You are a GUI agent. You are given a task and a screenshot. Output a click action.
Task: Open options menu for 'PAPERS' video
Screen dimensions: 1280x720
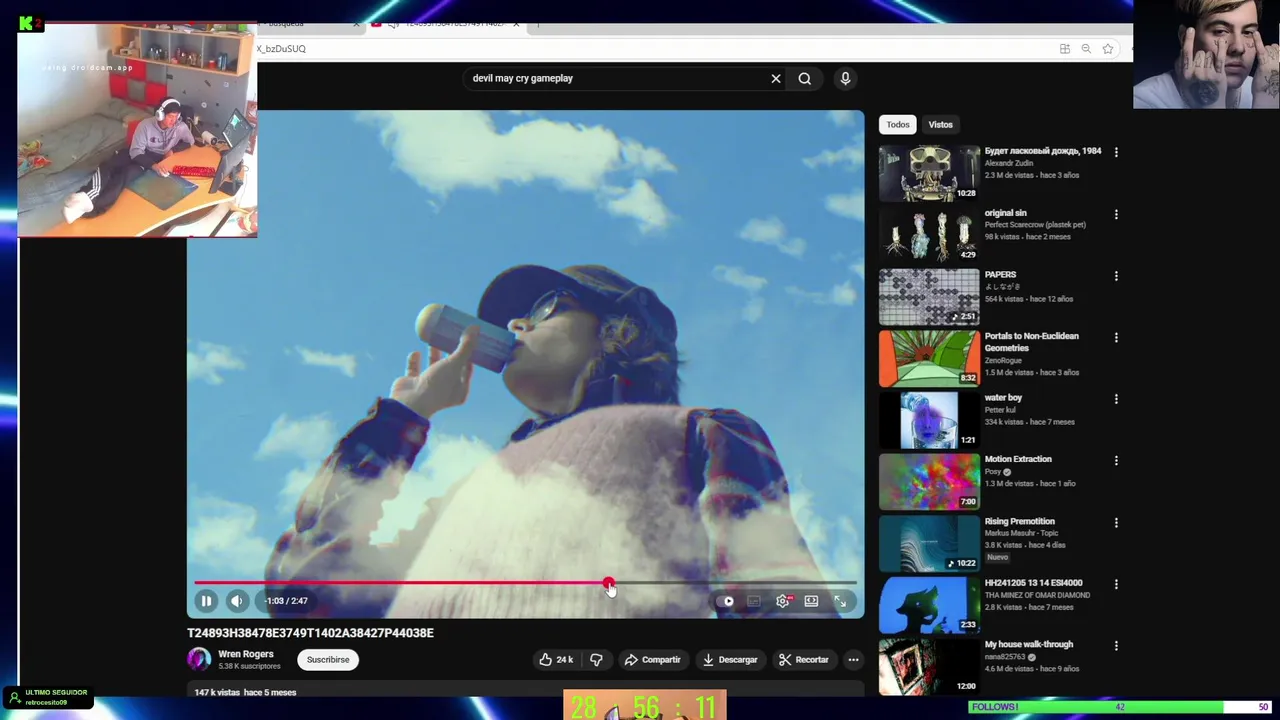click(1116, 276)
